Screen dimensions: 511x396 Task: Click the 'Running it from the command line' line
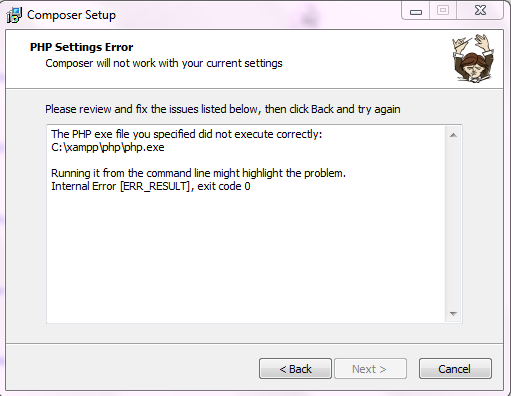tap(198, 173)
